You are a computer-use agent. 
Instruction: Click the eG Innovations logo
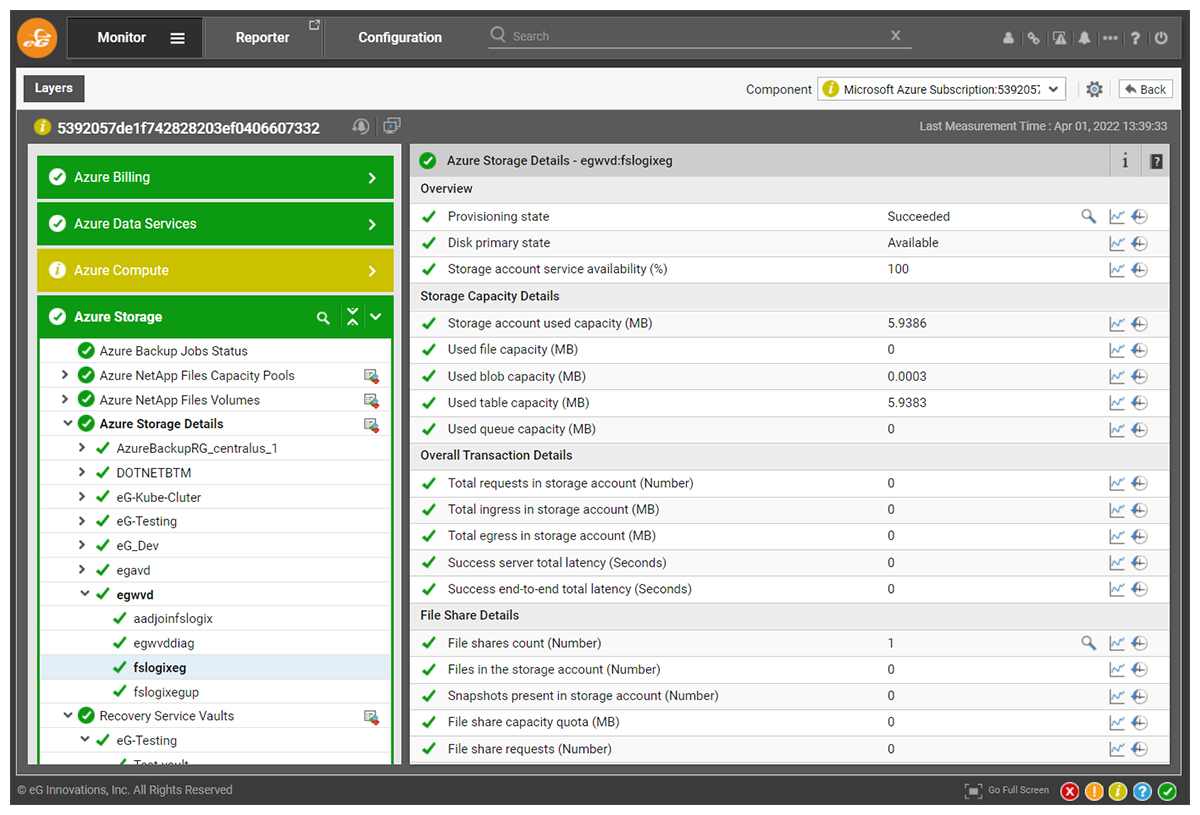tap(37, 38)
